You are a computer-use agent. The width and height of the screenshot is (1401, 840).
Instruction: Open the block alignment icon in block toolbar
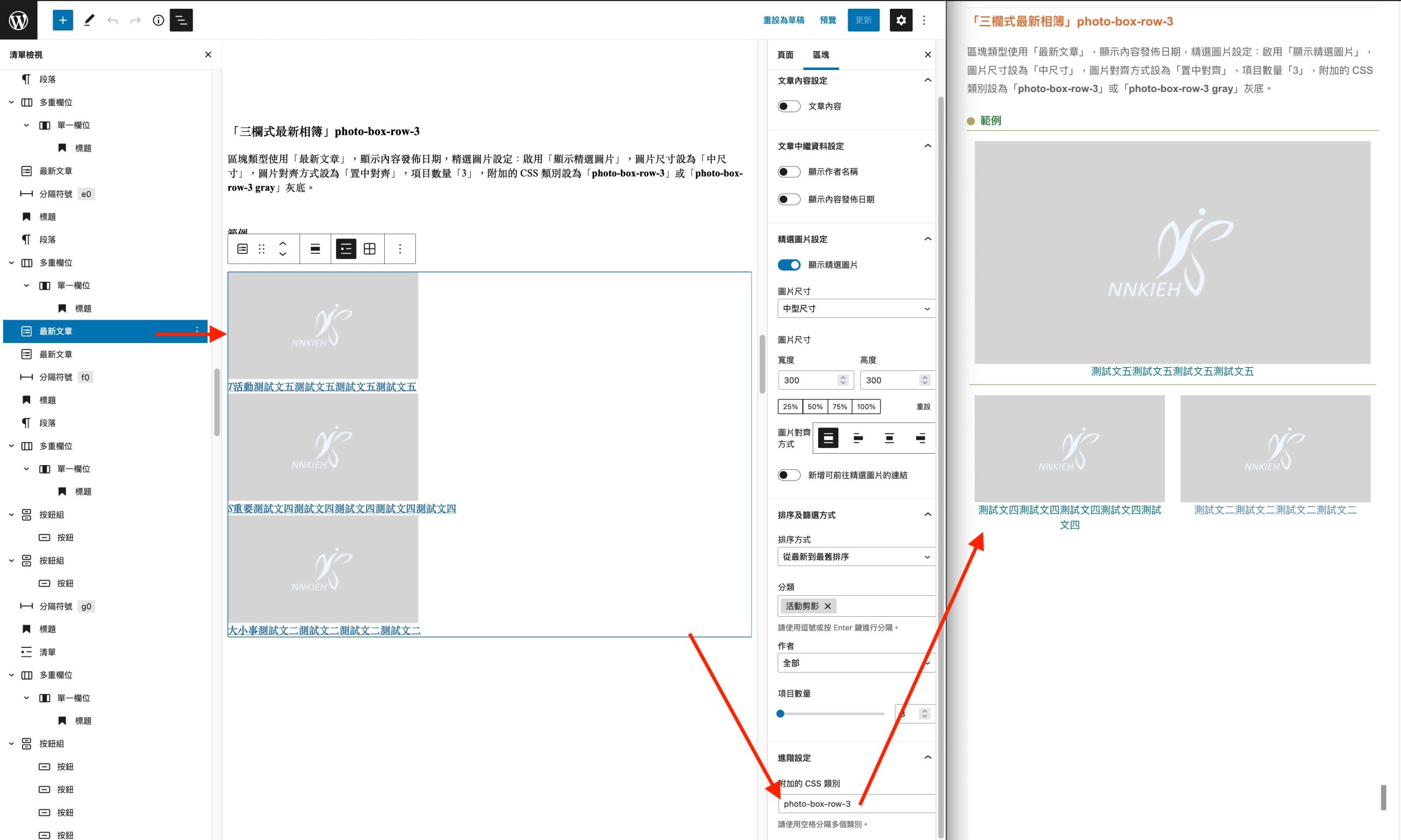(x=315, y=249)
